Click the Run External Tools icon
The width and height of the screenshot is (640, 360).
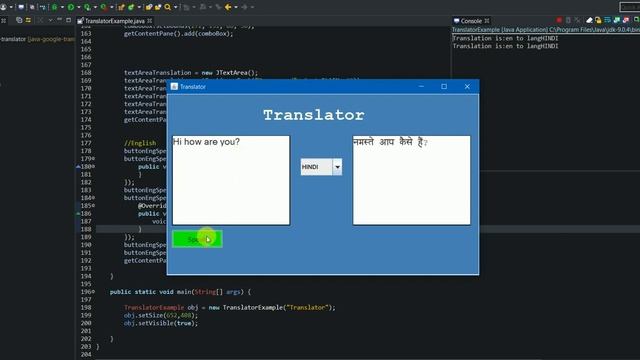click(x=103, y=7)
